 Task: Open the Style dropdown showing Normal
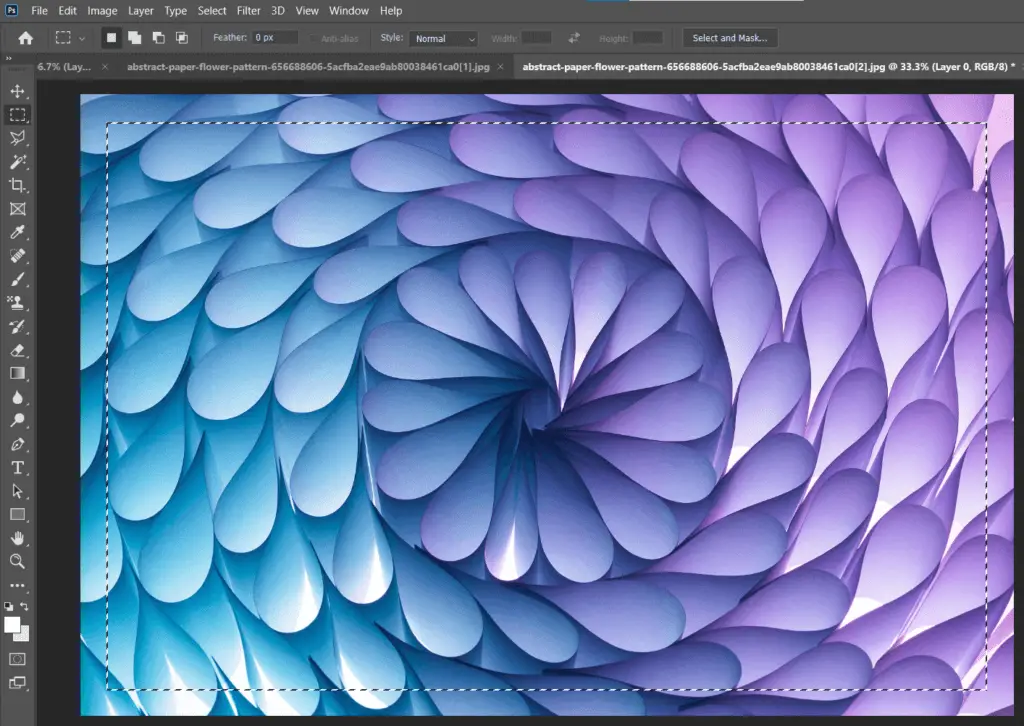coord(443,39)
